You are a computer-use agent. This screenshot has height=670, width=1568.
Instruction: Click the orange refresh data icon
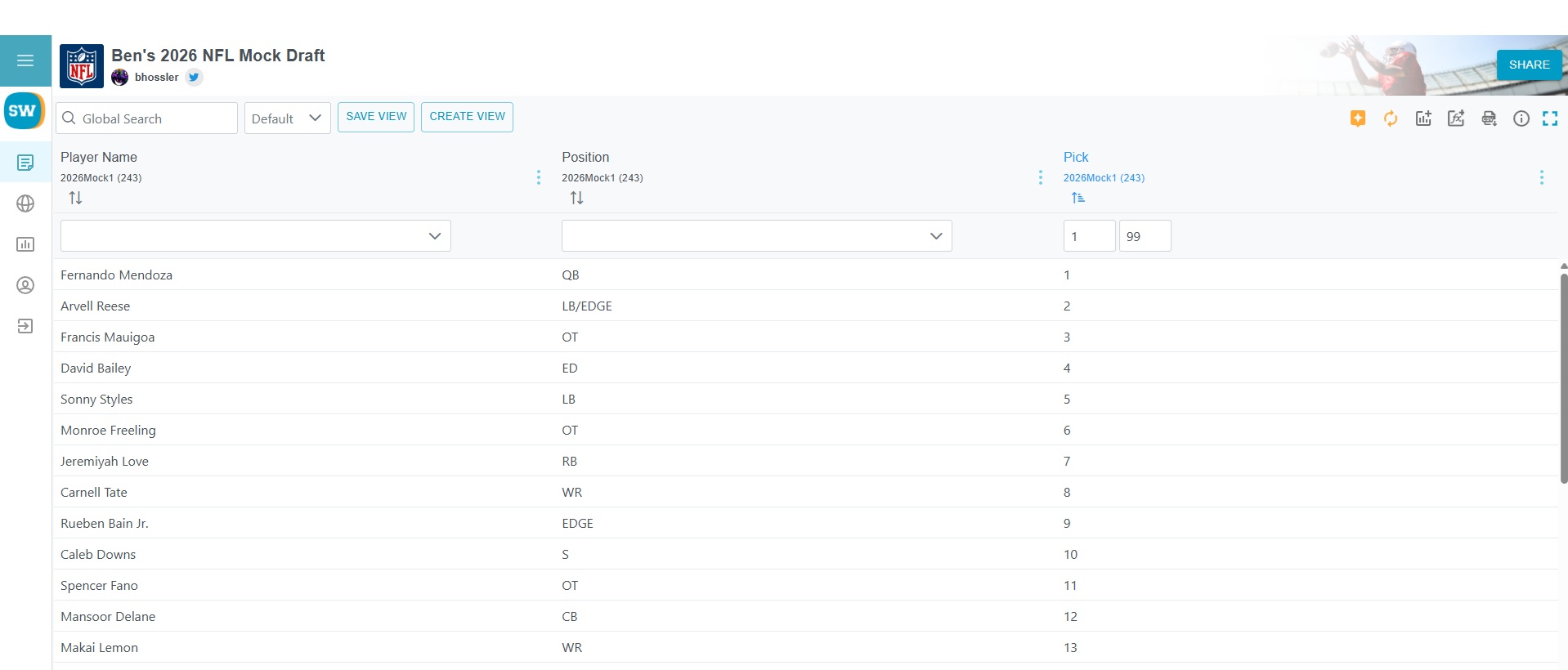coord(1390,118)
